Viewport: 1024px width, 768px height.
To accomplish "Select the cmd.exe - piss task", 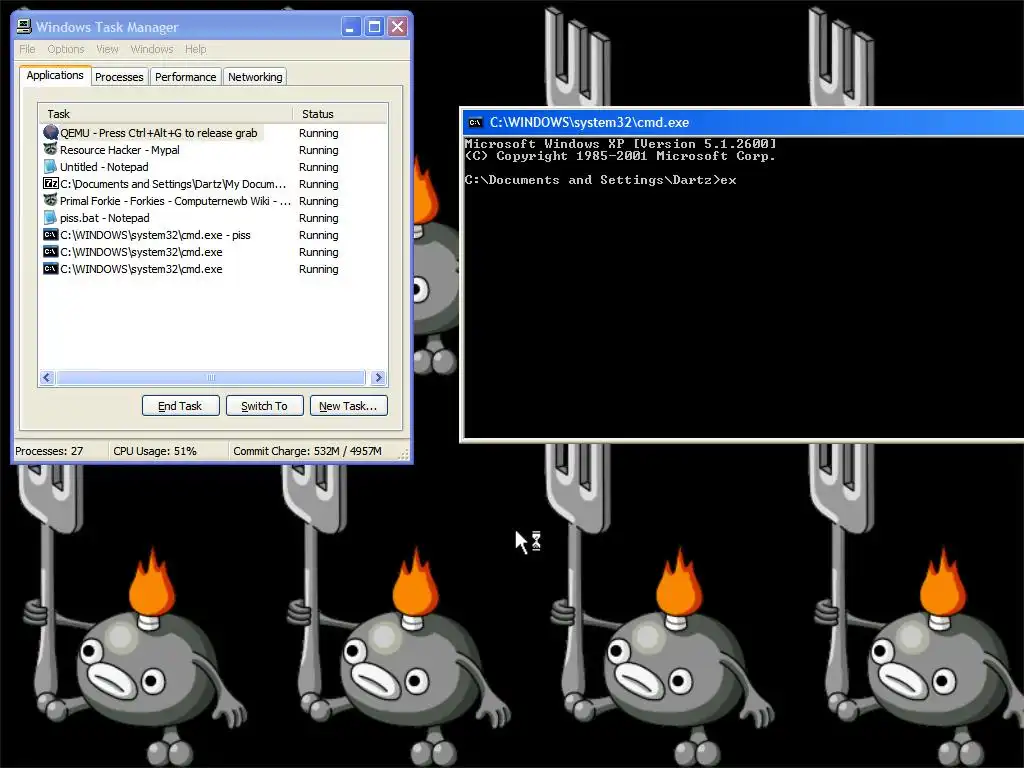I will click(155, 234).
